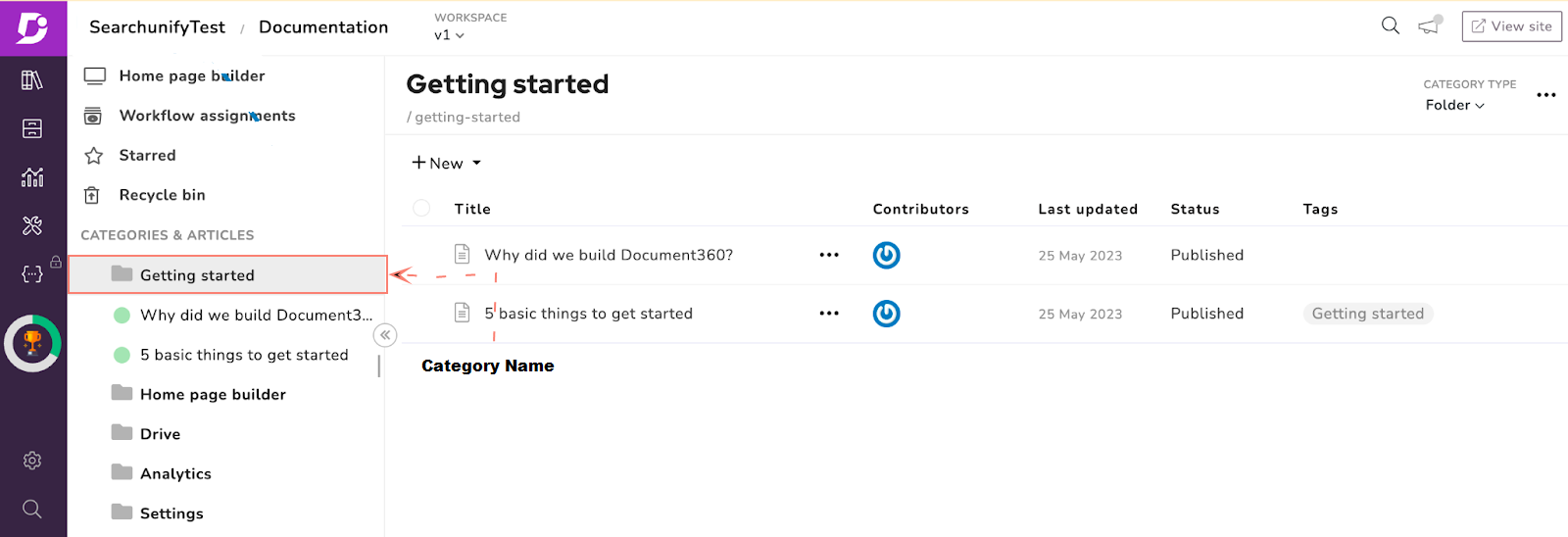Open the Drive icon in left rail
This screenshot has height=537, width=1568.
(32, 128)
